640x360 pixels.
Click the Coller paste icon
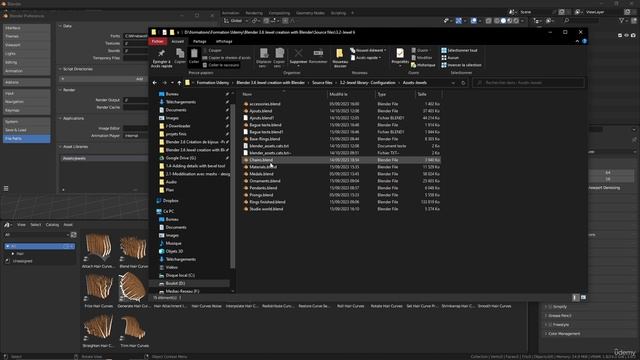pos(194,53)
